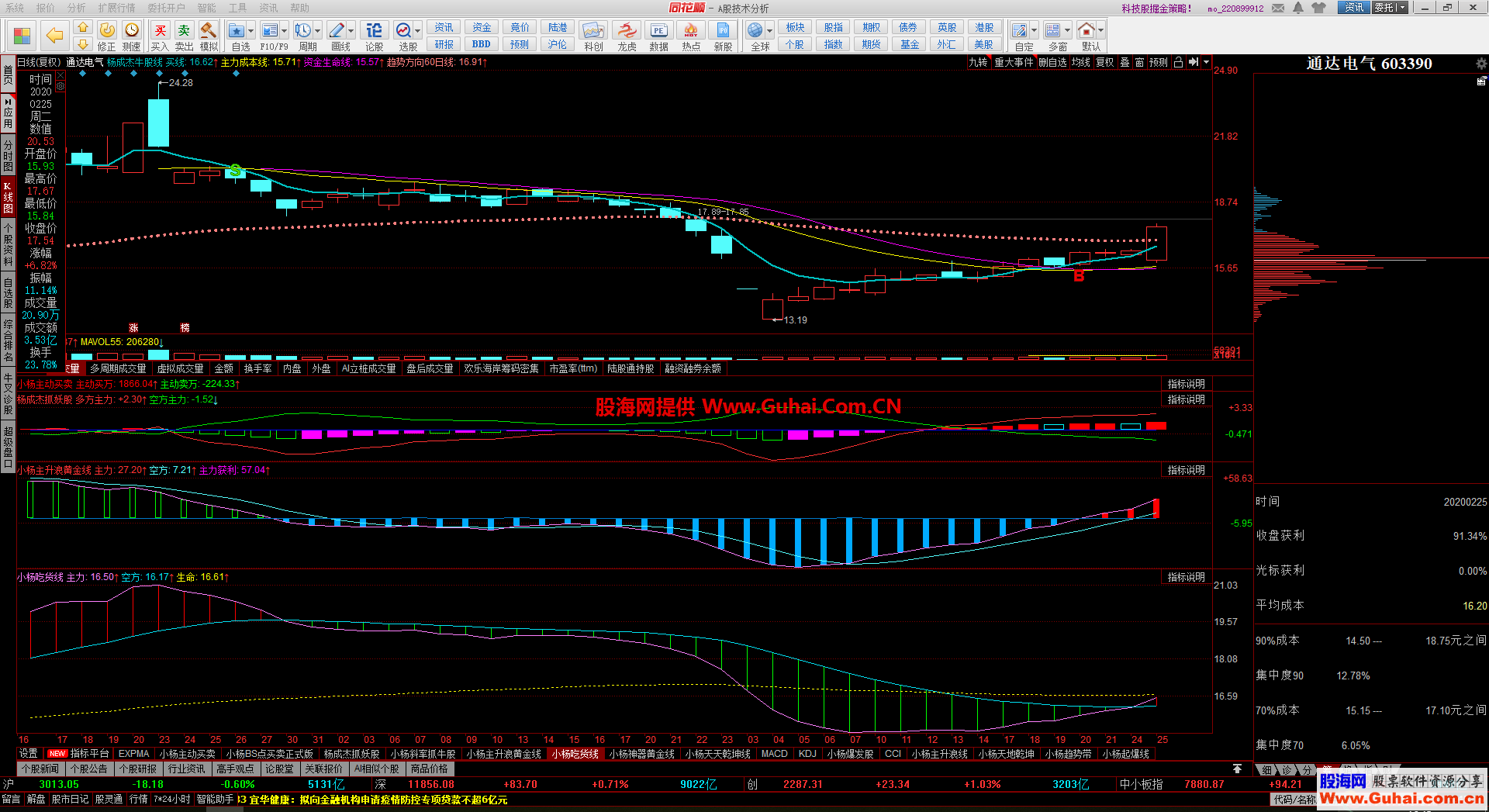The image size is (1489, 812).
Task: Click the page-down yellow arrow icon
Action: tap(83, 44)
